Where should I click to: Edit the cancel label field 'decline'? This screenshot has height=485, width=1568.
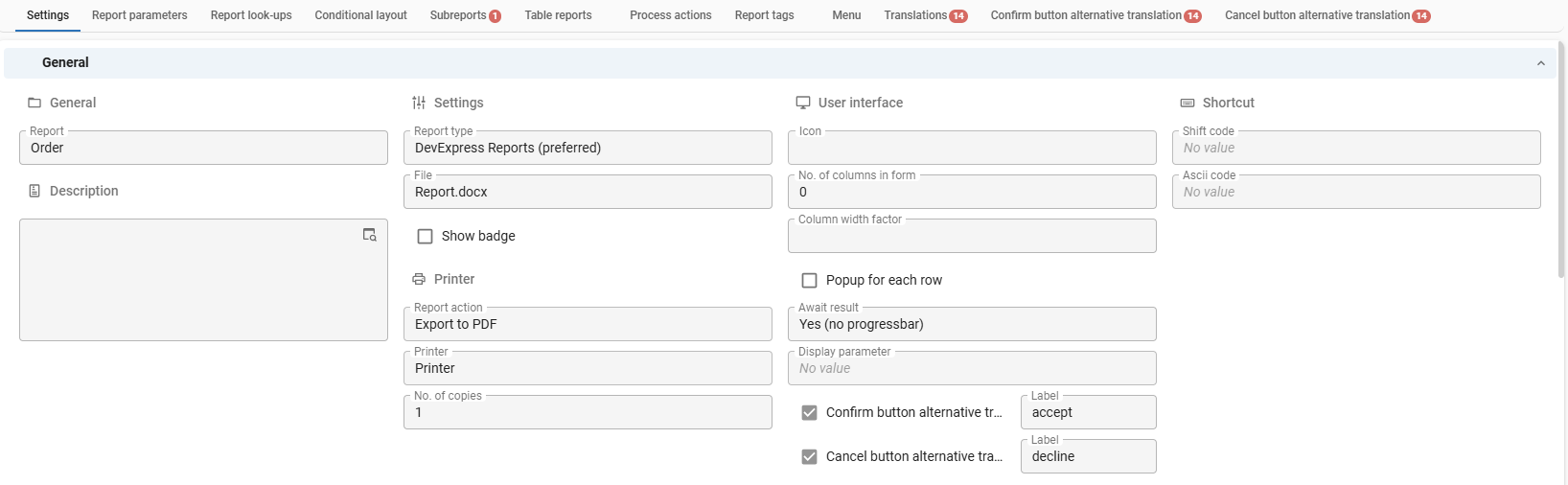(x=1089, y=456)
